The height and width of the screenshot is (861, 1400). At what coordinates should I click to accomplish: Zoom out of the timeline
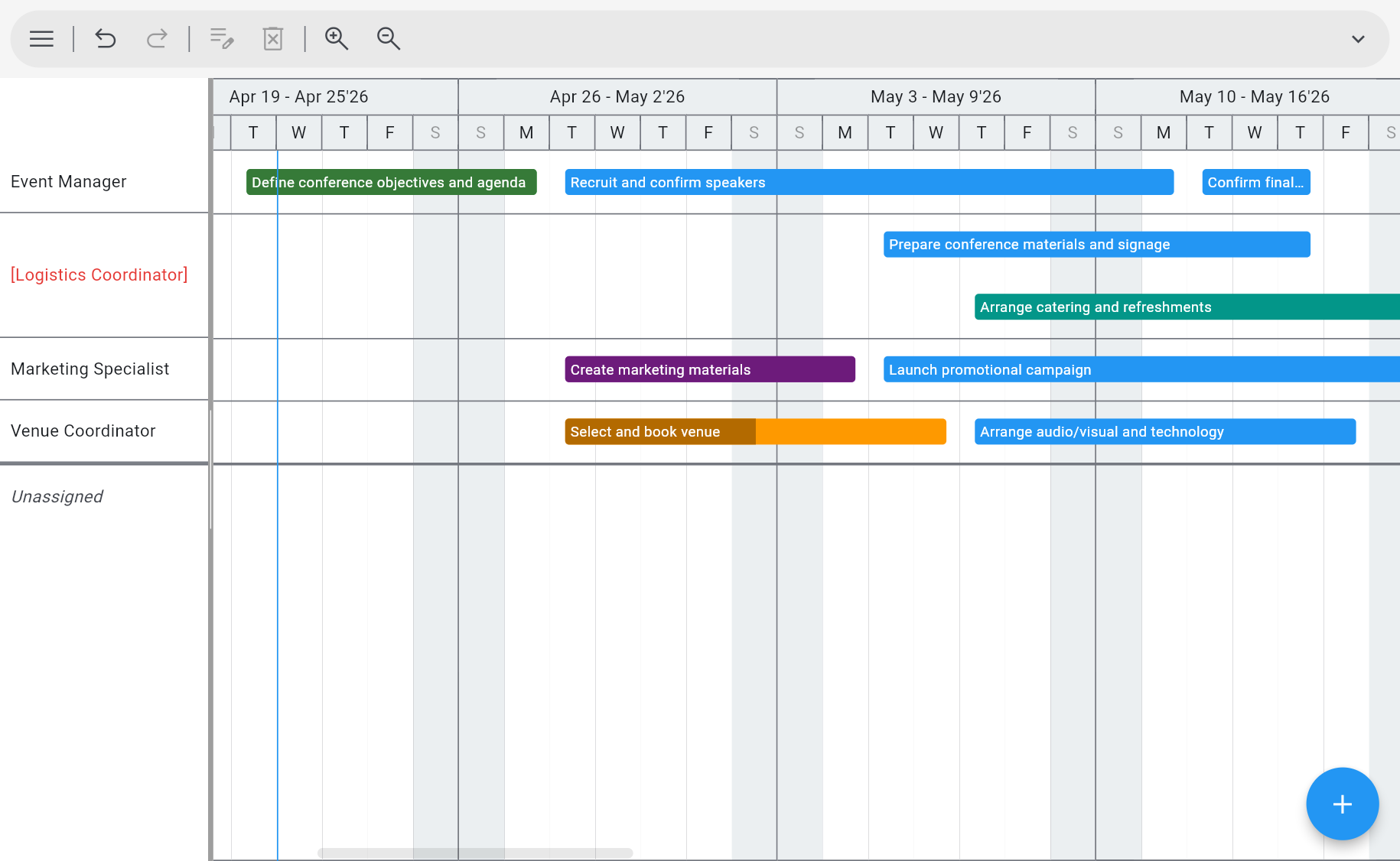click(388, 38)
